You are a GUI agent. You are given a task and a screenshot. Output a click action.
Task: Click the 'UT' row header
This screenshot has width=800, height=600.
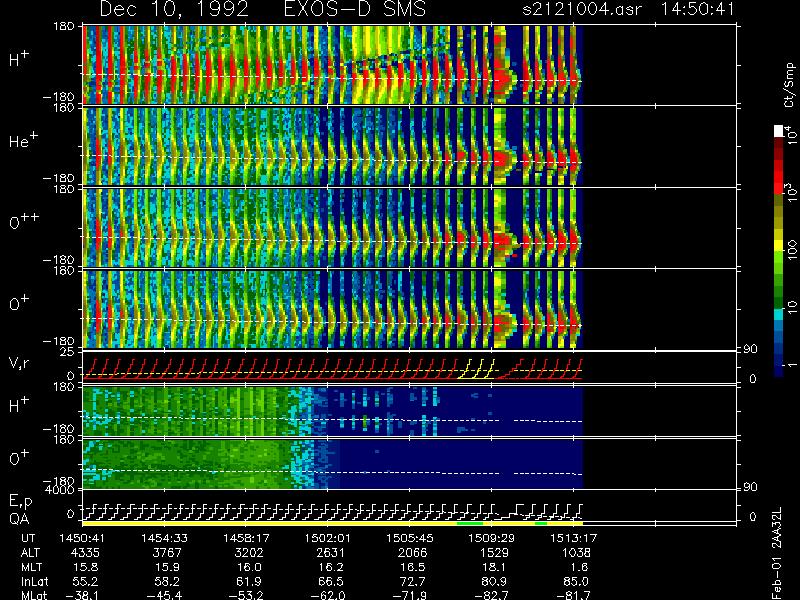click(x=29, y=538)
